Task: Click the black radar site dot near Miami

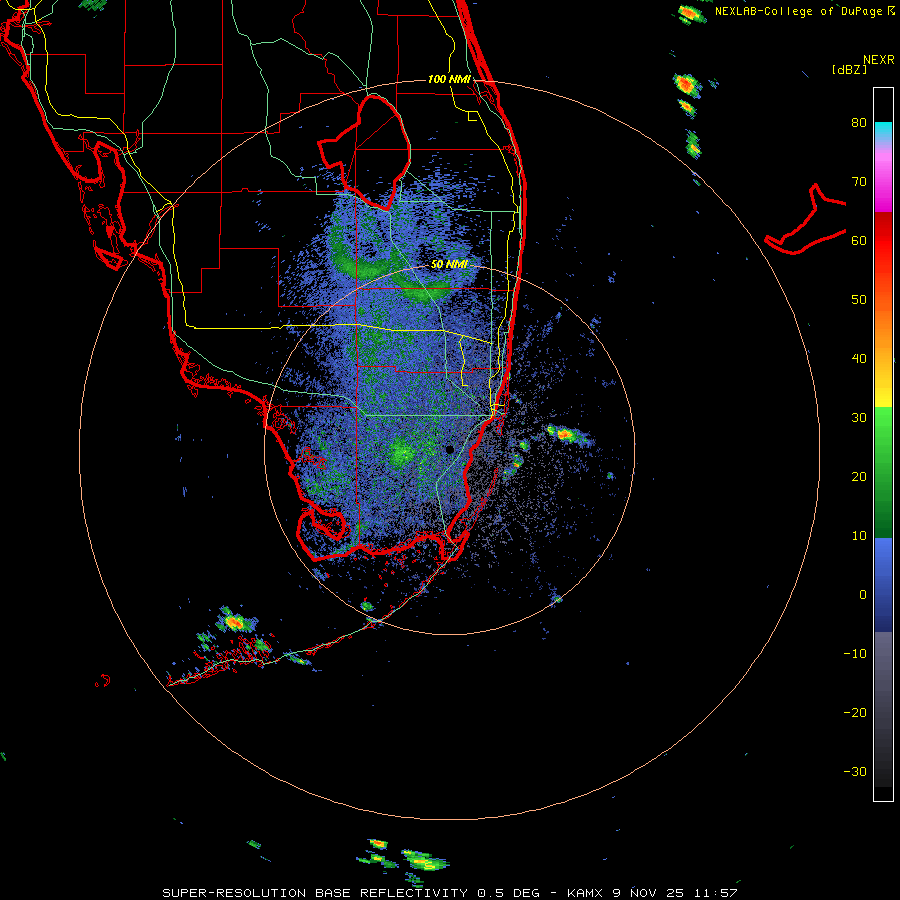Action: [x=449, y=449]
